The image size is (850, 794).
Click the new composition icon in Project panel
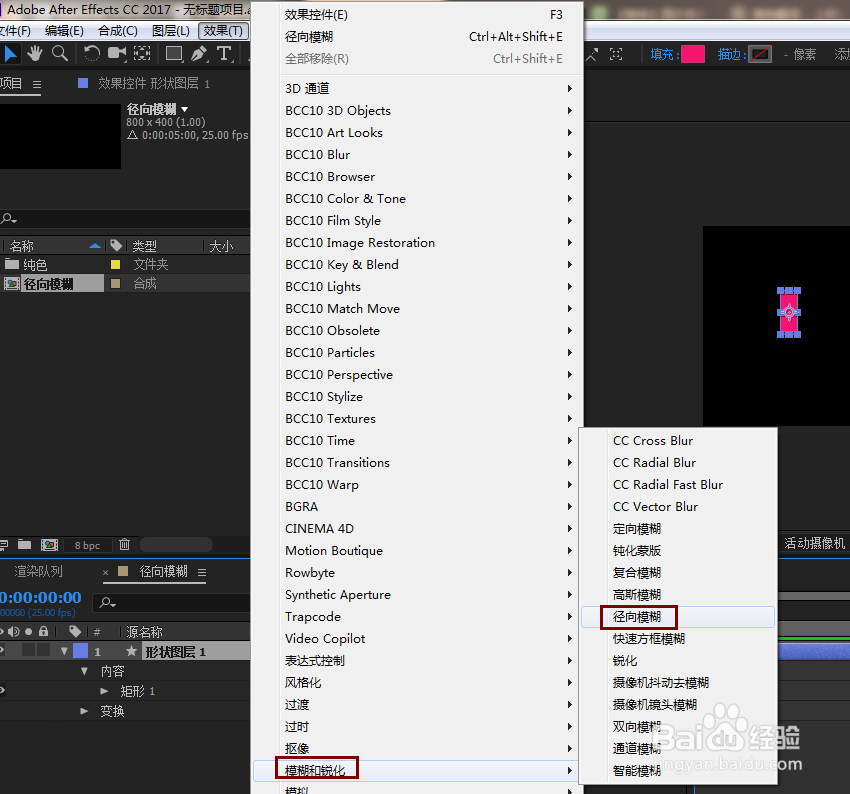(49, 544)
